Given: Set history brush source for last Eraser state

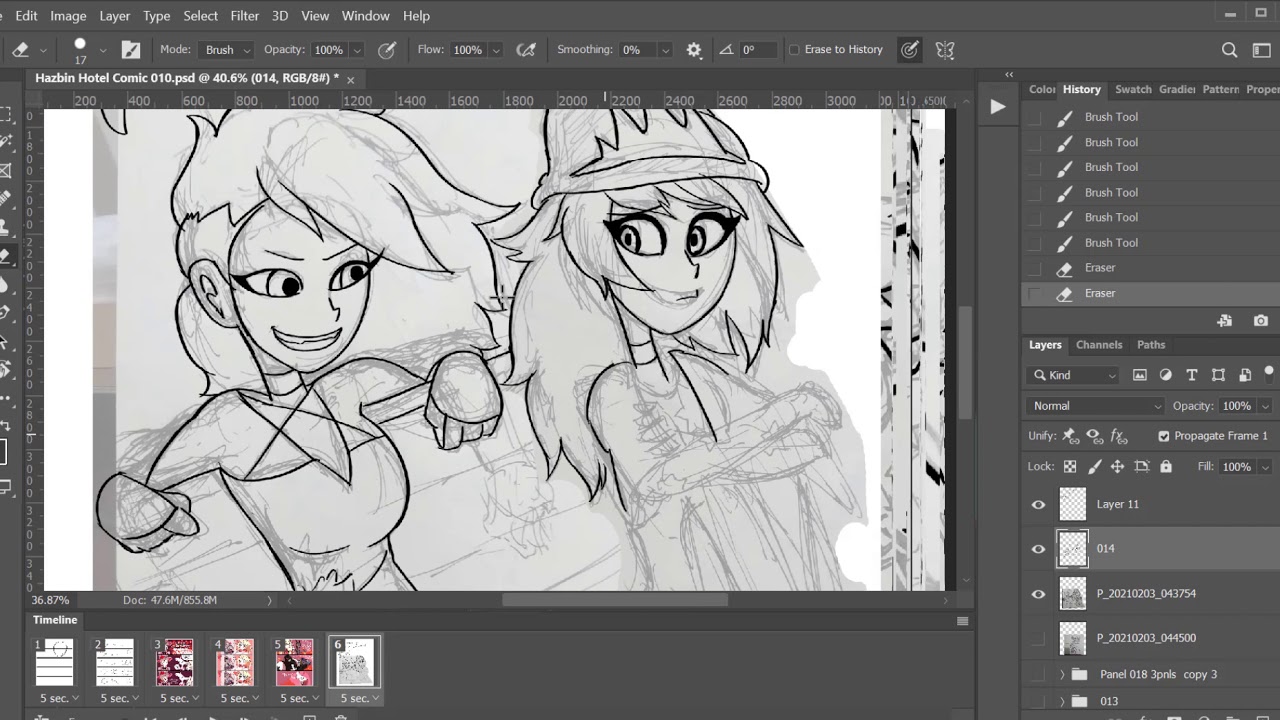Looking at the screenshot, I should (x=1035, y=294).
